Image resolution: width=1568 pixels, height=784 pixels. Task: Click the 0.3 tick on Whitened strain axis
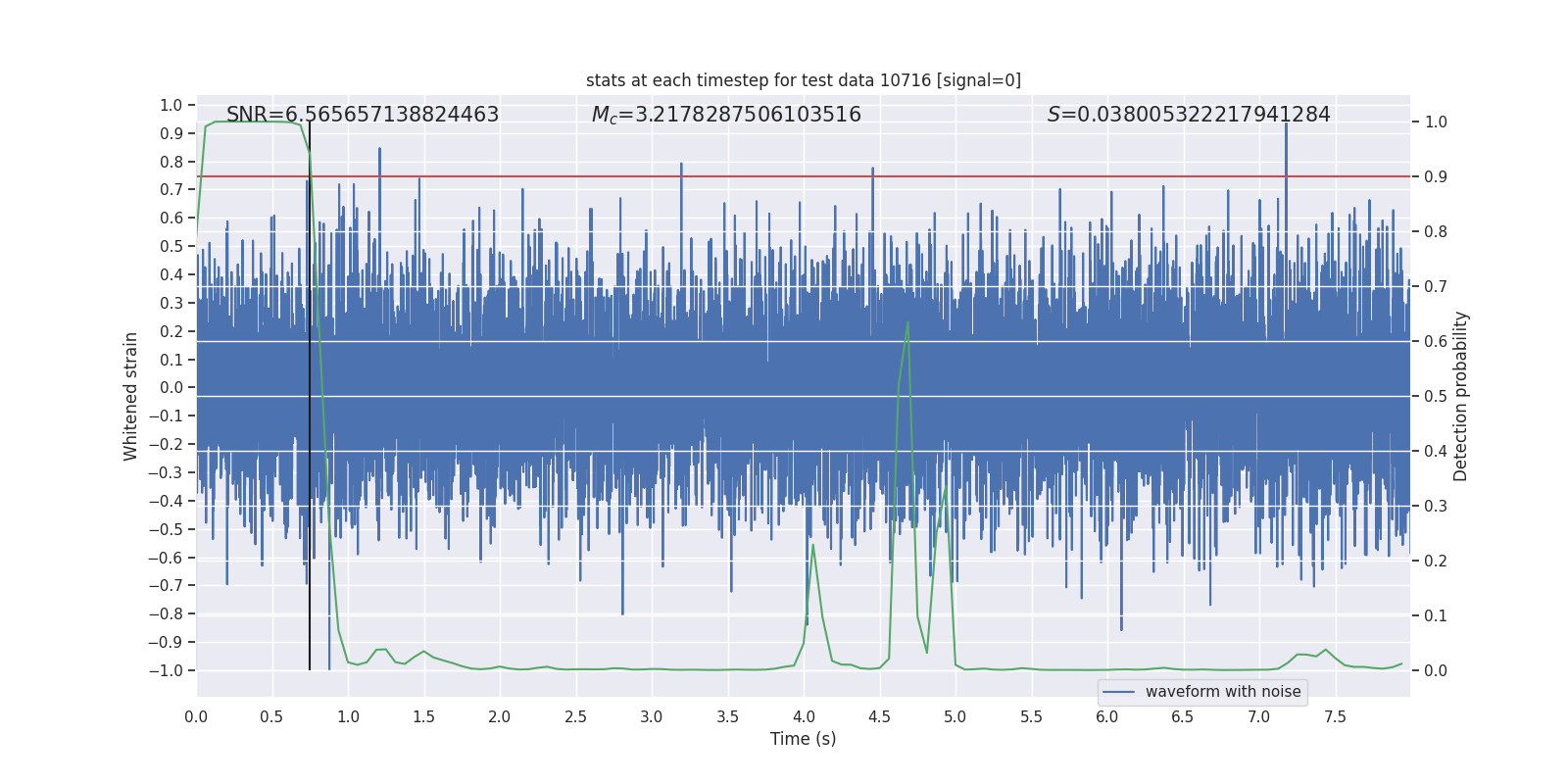pos(171,303)
